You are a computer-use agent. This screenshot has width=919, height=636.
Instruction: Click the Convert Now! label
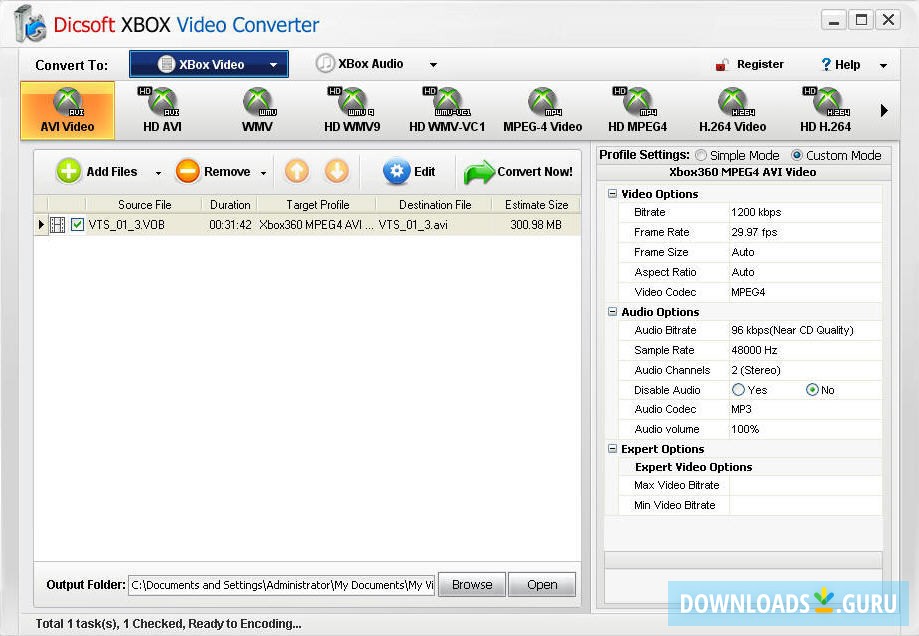[535, 172]
